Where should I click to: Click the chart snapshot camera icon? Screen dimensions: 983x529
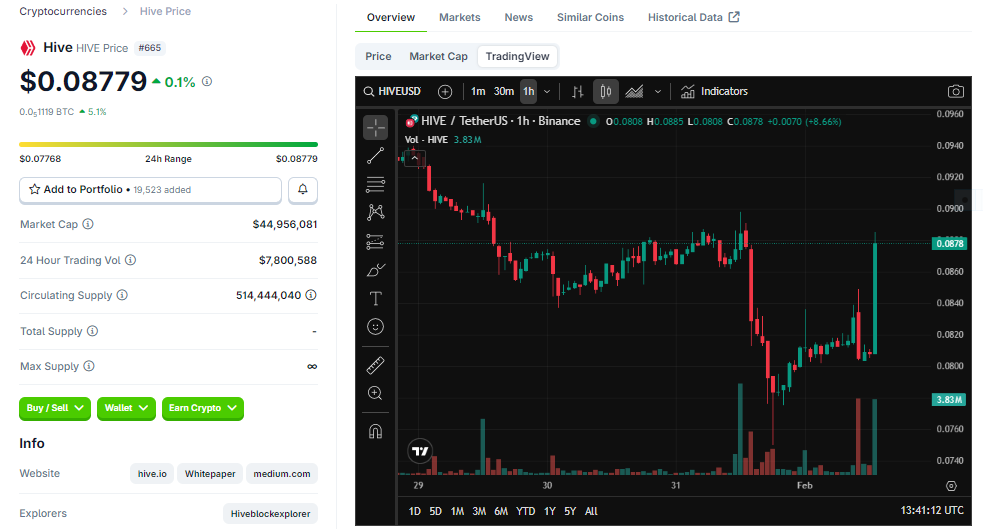coord(955,91)
